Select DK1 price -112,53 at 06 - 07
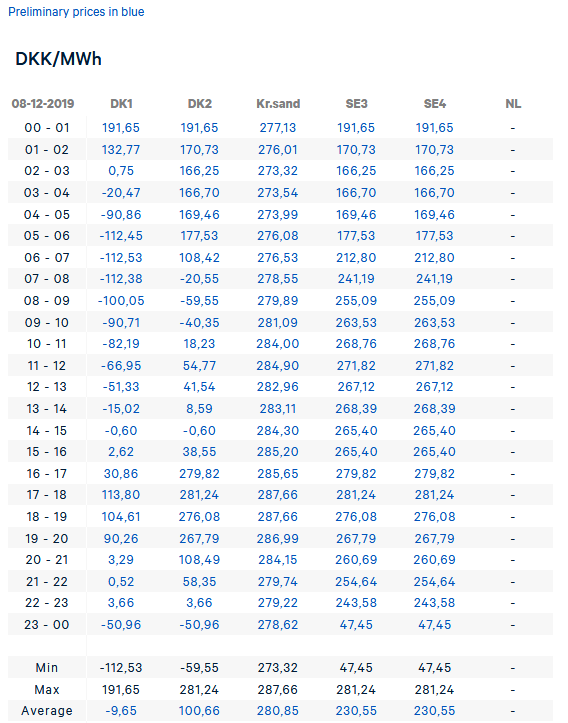The width and height of the screenshot is (568, 723). pyautogui.click(x=121, y=258)
